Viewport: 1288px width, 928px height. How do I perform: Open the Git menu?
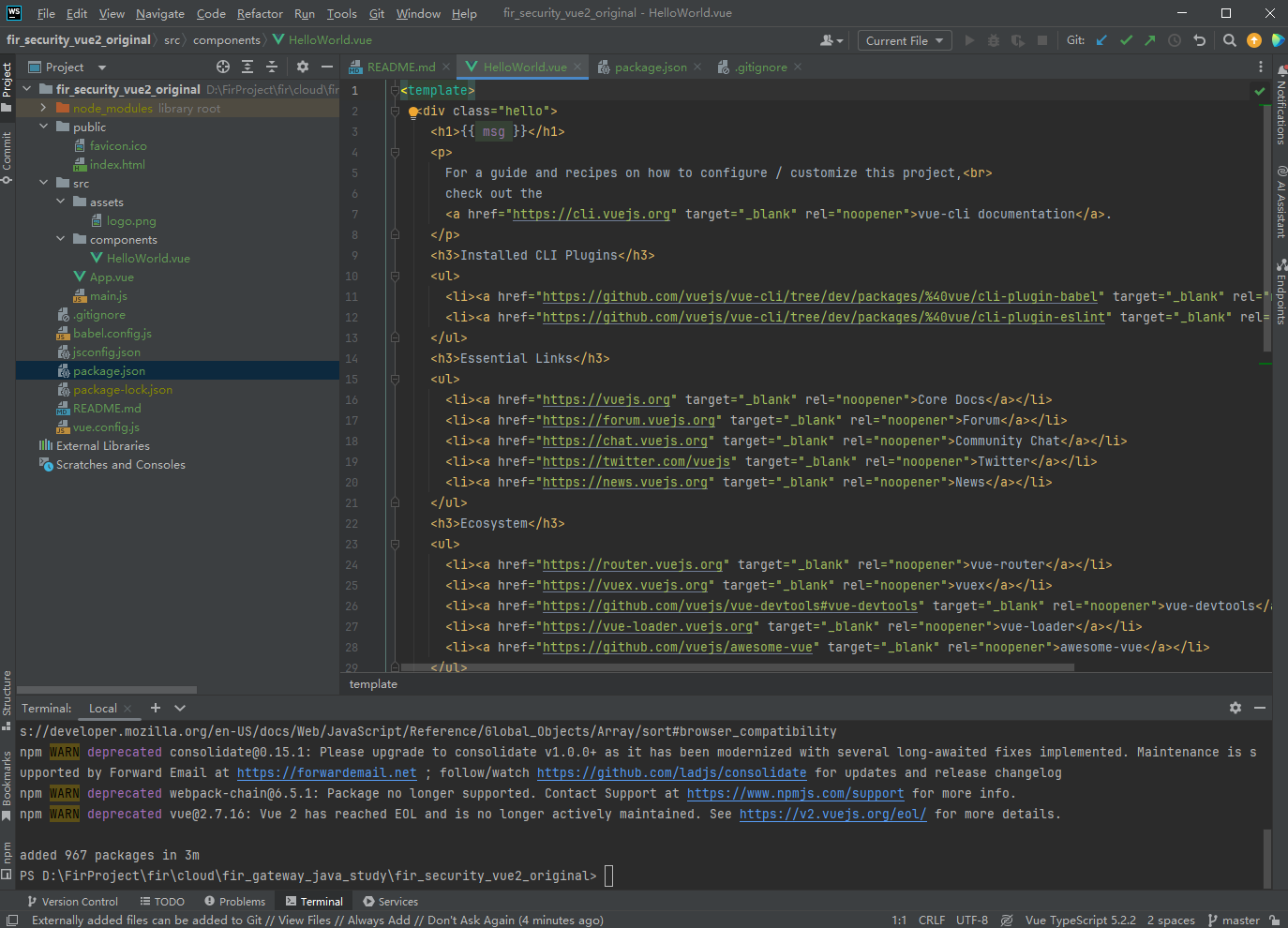point(377,13)
